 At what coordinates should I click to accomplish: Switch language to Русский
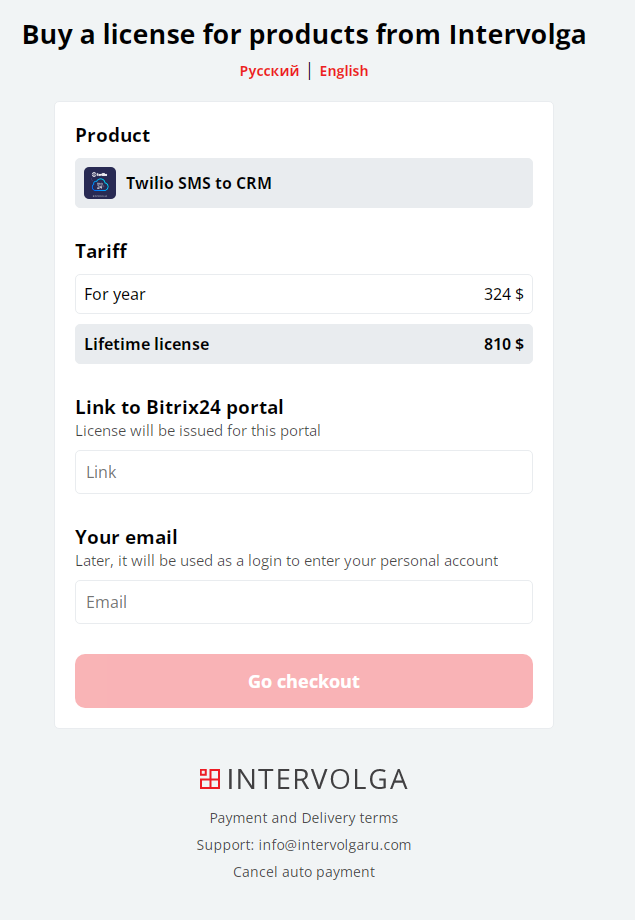269,71
